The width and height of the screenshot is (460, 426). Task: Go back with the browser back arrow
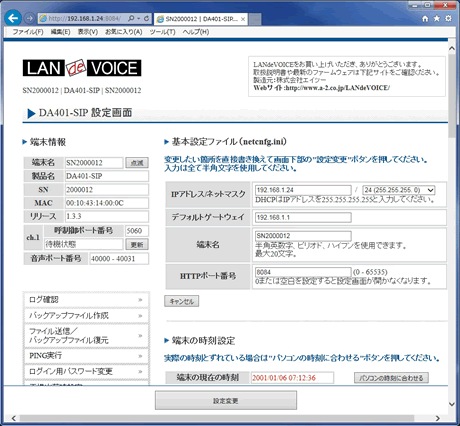(x=13, y=18)
